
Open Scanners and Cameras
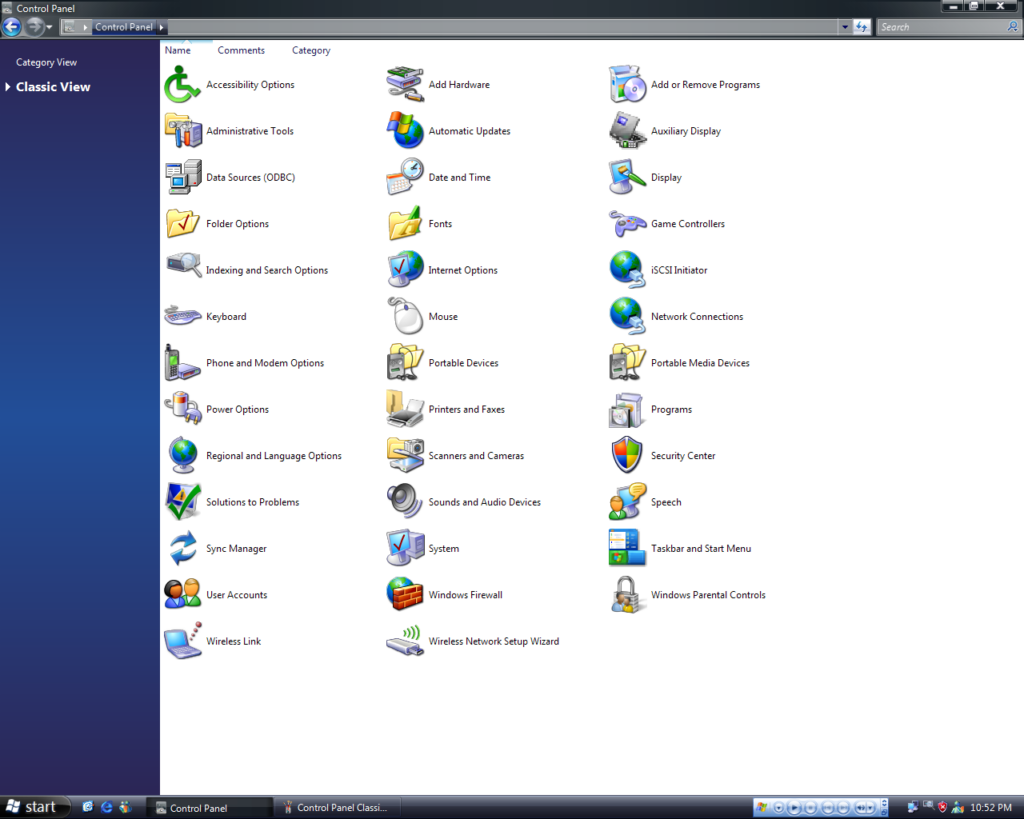[x=455, y=455]
